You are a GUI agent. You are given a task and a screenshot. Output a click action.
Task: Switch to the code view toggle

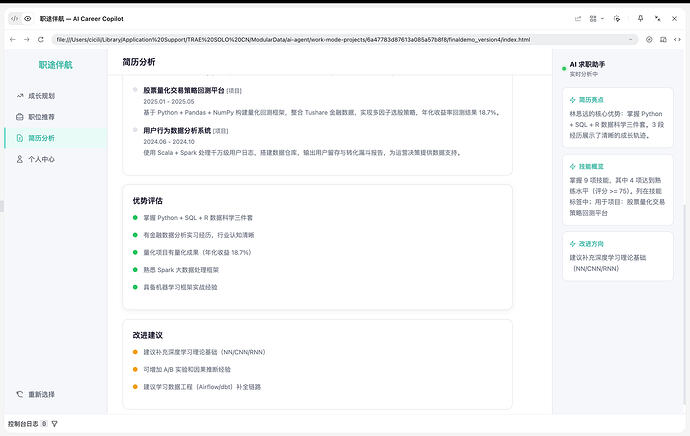15,18
